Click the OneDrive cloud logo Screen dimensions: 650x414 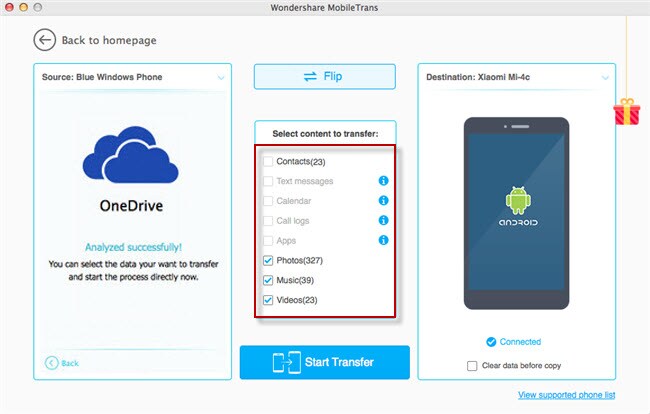tap(131, 155)
